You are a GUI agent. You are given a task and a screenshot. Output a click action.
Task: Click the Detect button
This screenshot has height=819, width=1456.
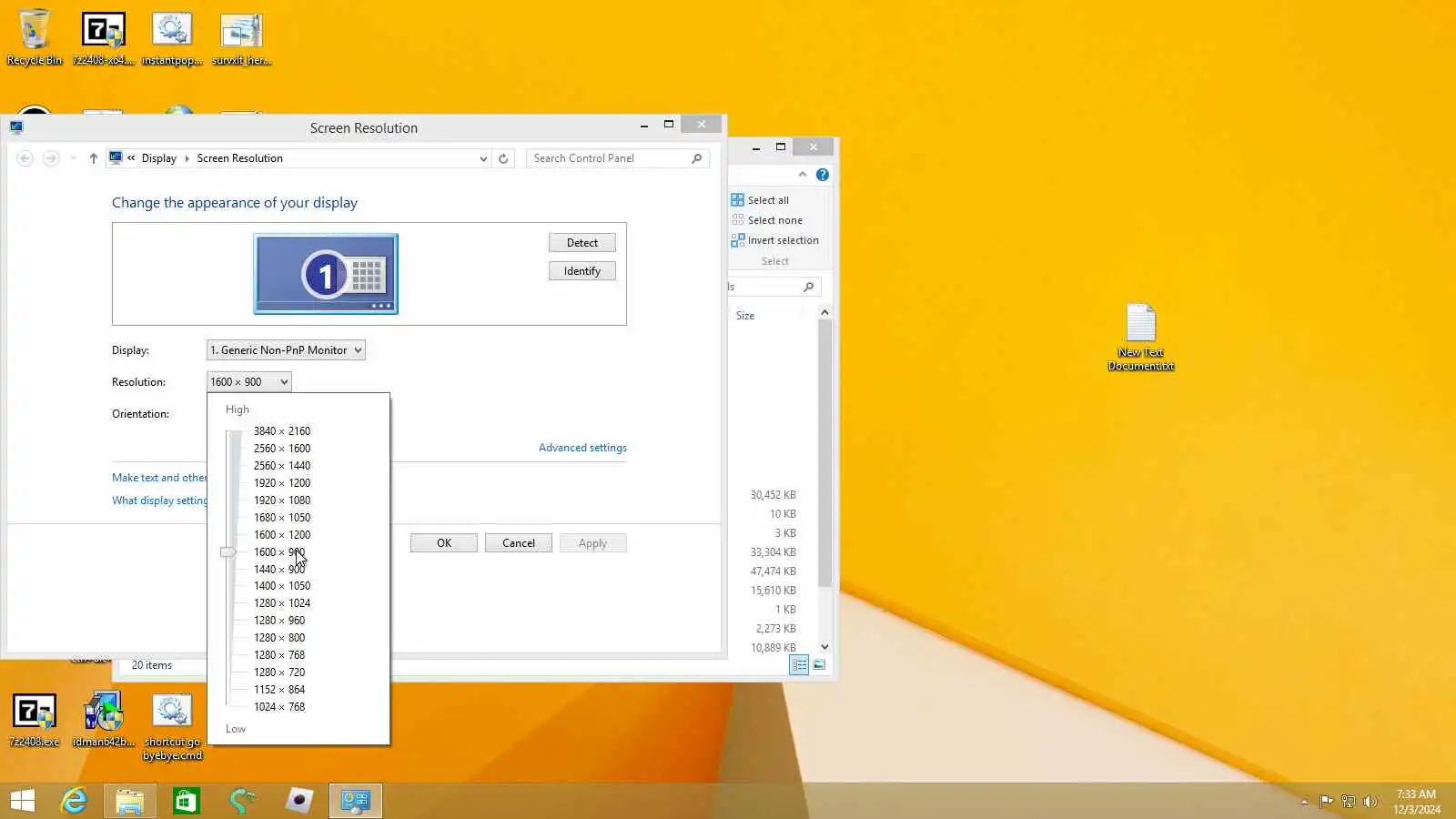tap(582, 243)
